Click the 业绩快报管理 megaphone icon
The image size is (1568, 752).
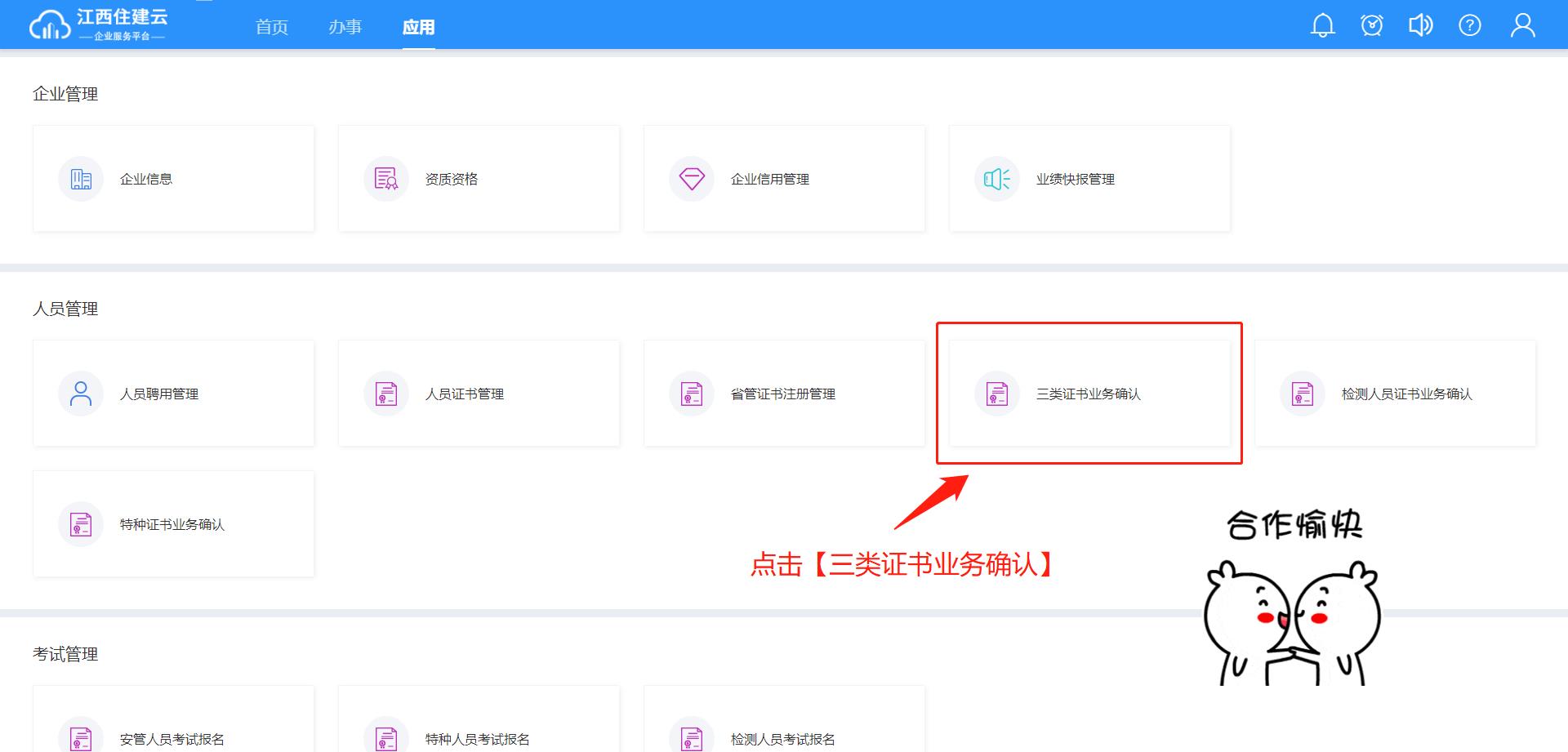click(997, 179)
